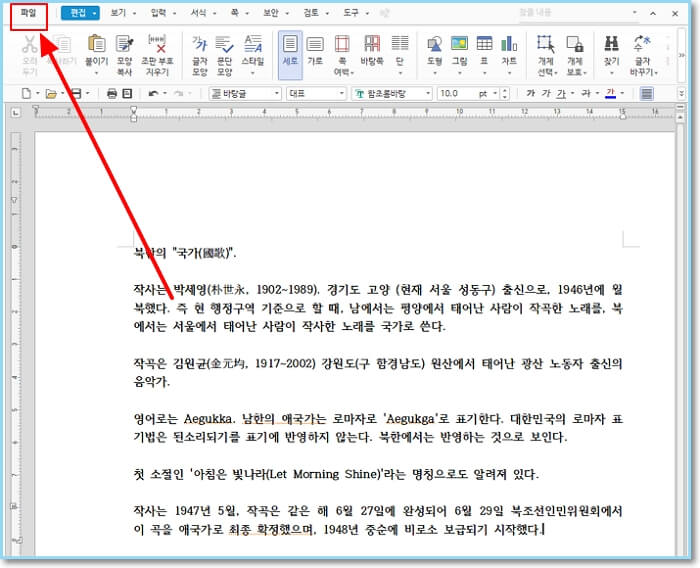Click the 도형 (Shapes) icon

pyautogui.click(x=434, y=44)
